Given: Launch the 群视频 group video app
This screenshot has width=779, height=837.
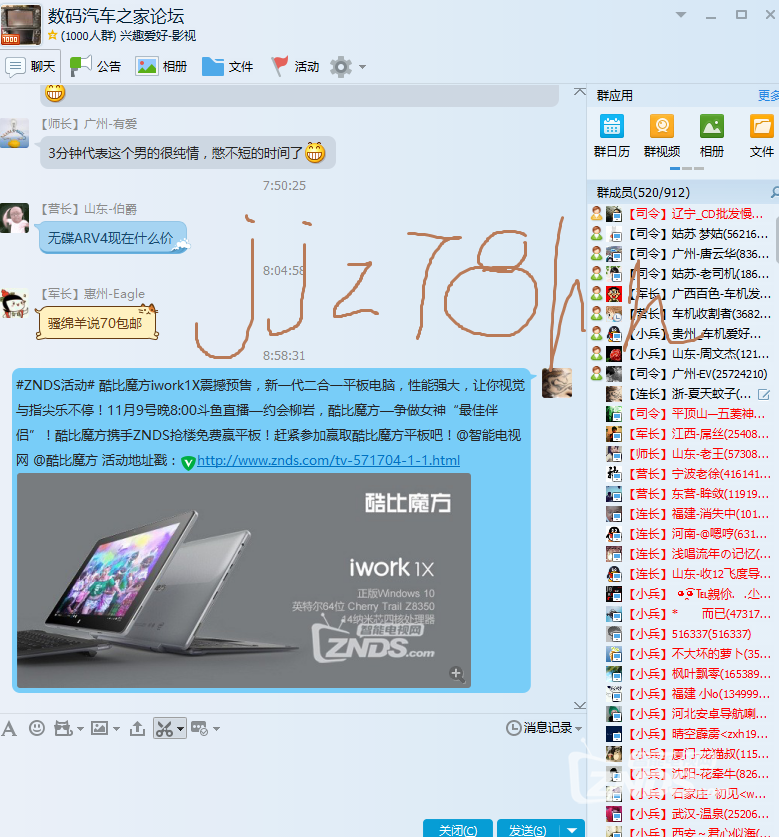Looking at the screenshot, I should pos(662,136).
